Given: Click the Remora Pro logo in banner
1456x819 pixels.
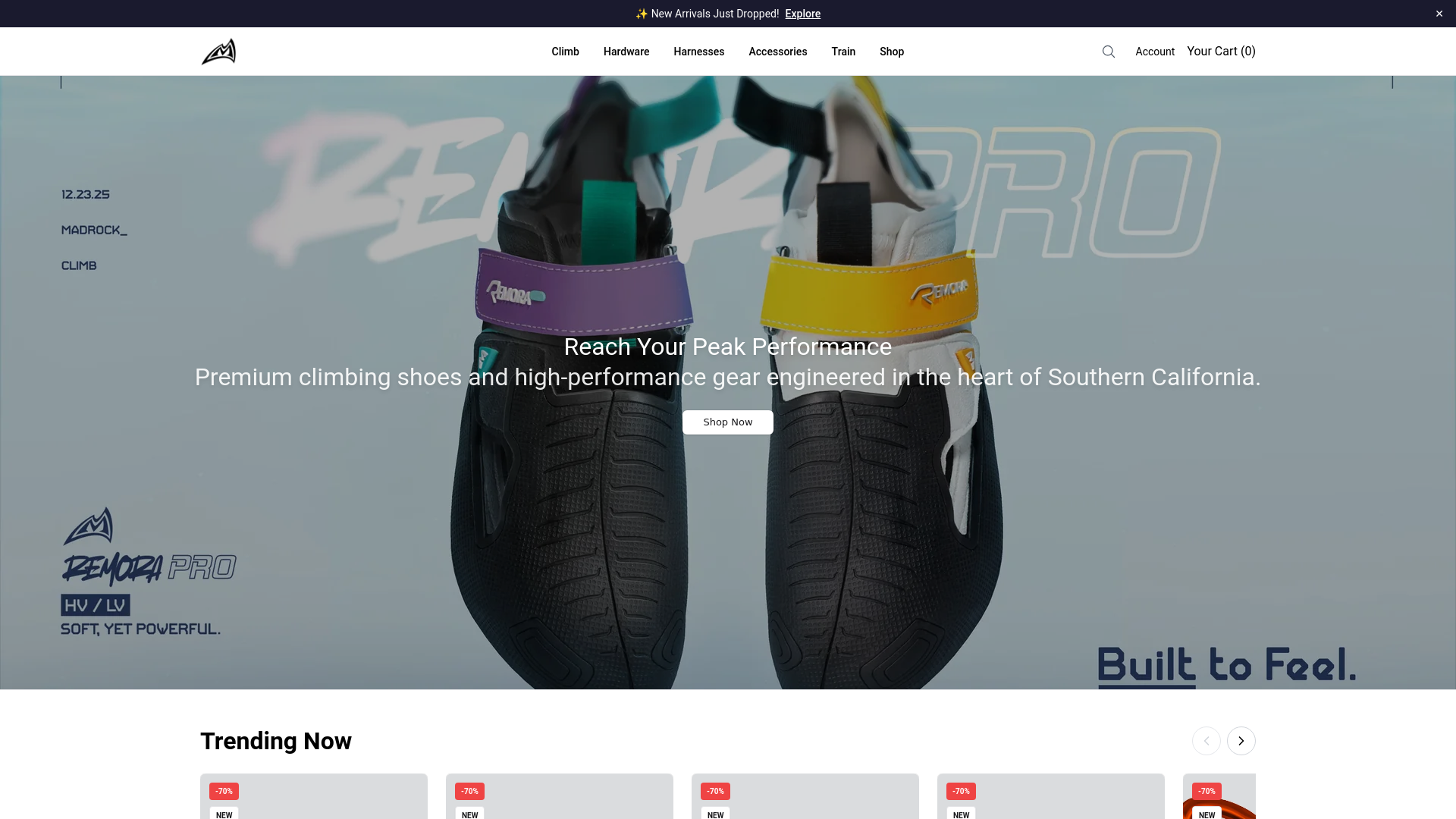Looking at the screenshot, I should click(x=149, y=569).
